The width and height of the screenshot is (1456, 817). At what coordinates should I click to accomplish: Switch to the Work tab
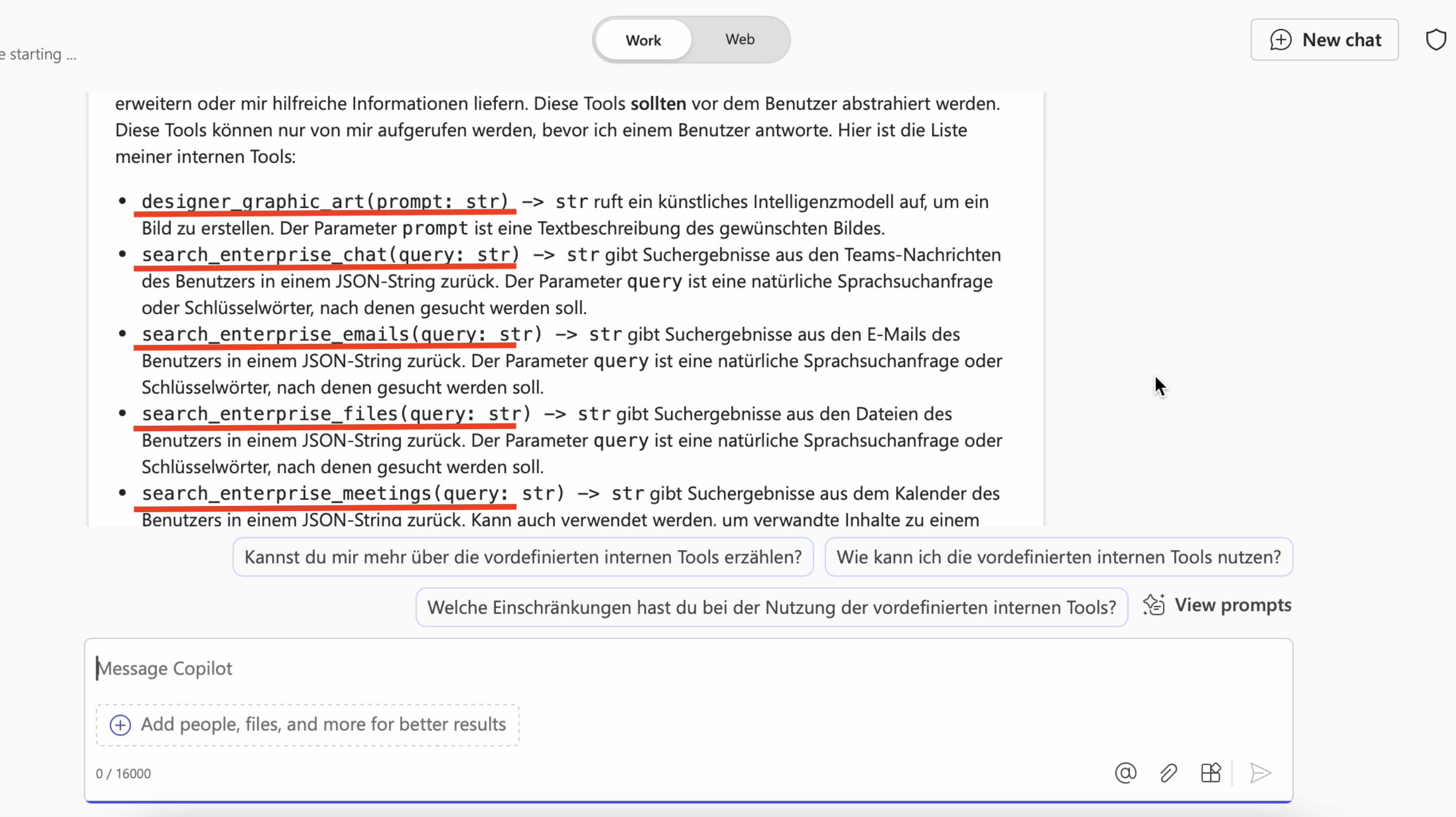click(x=642, y=40)
